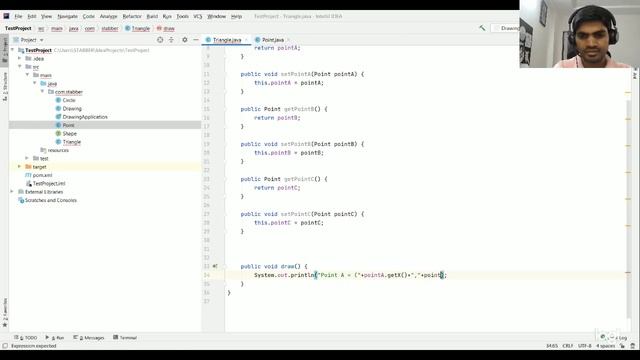Open the Run tool window
This screenshot has width=640, height=360.
(55, 338)
